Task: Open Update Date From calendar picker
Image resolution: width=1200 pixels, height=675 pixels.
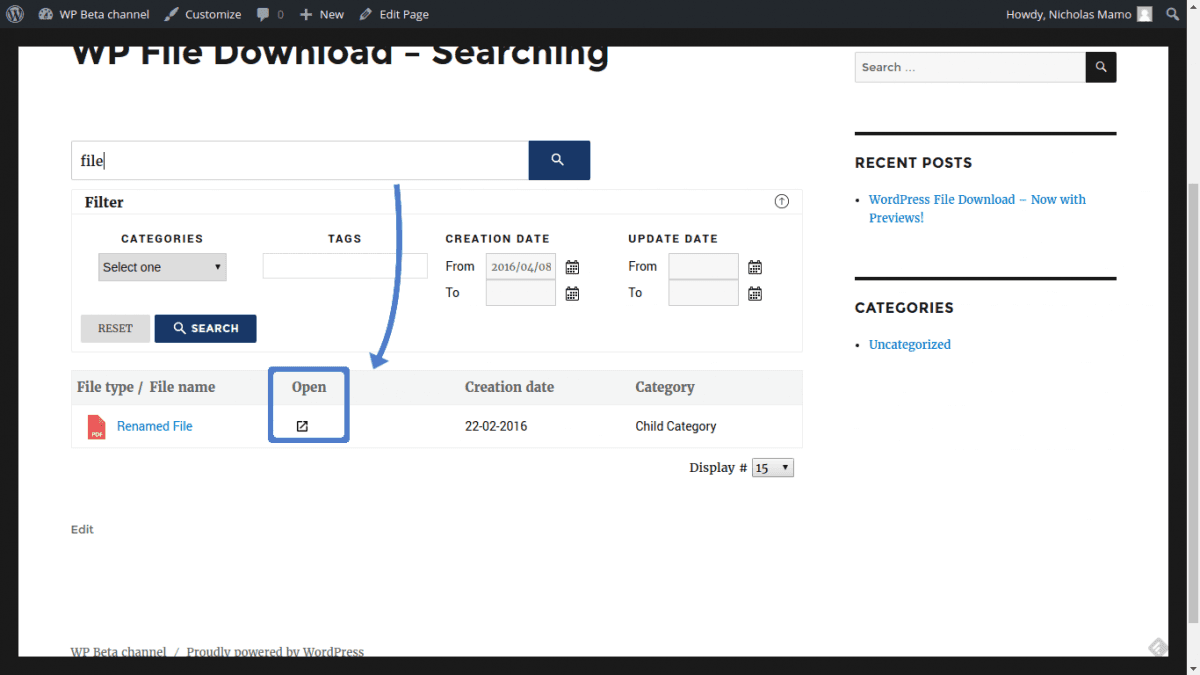Action: pos(755,267)
